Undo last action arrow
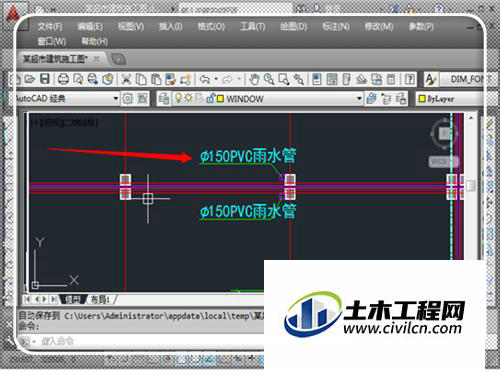This screenshot has width=500, height=370. [205, 79]
